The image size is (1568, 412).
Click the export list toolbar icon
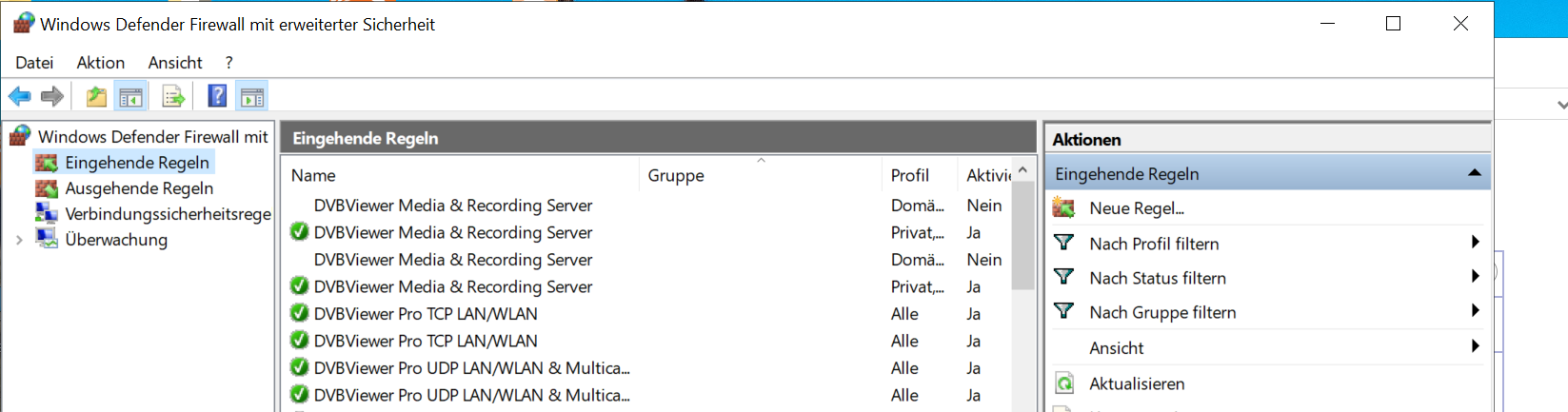(x=173, y=96)
